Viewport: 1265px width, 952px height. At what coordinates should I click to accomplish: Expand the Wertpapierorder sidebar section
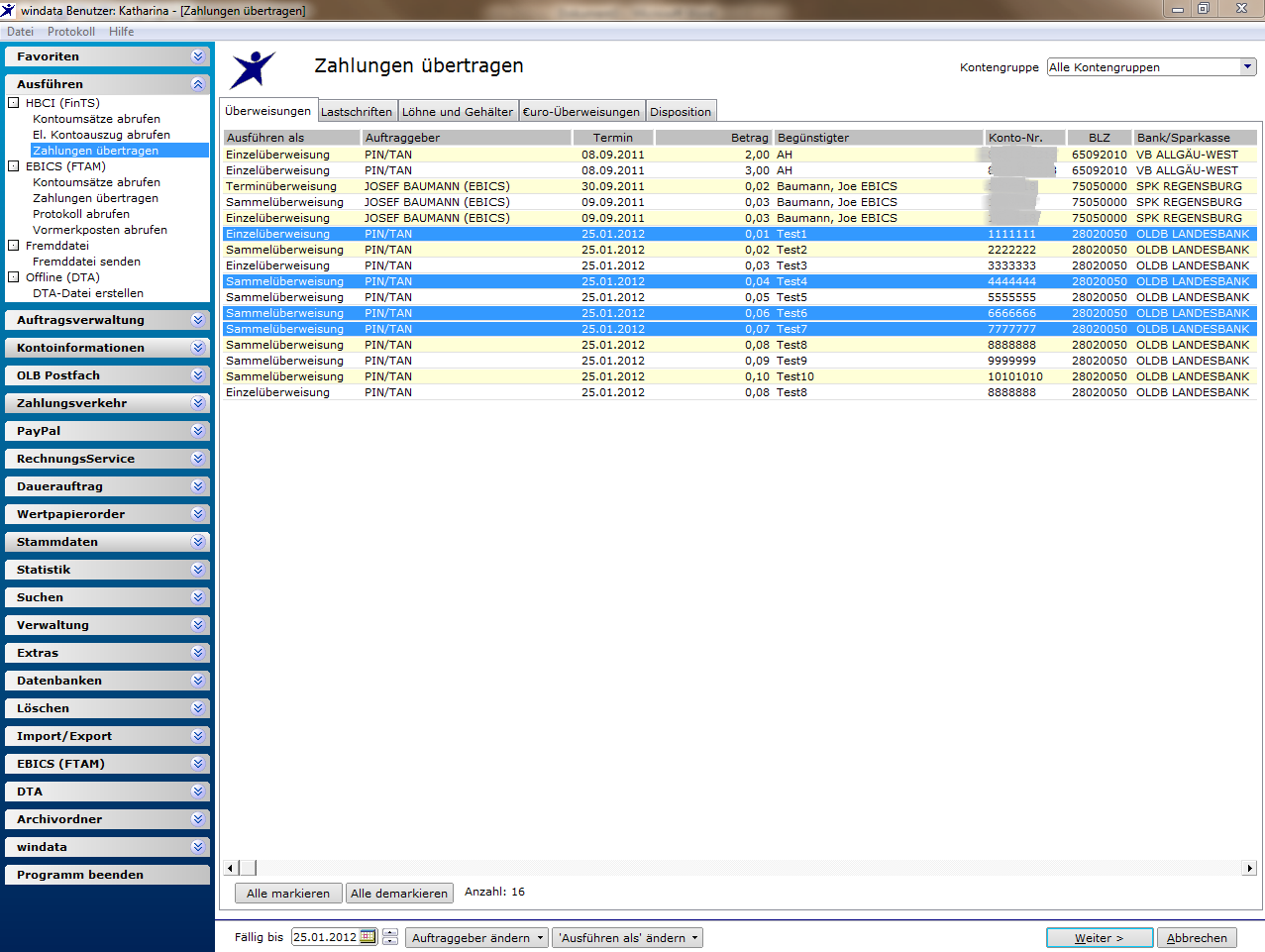coord(107,514)
